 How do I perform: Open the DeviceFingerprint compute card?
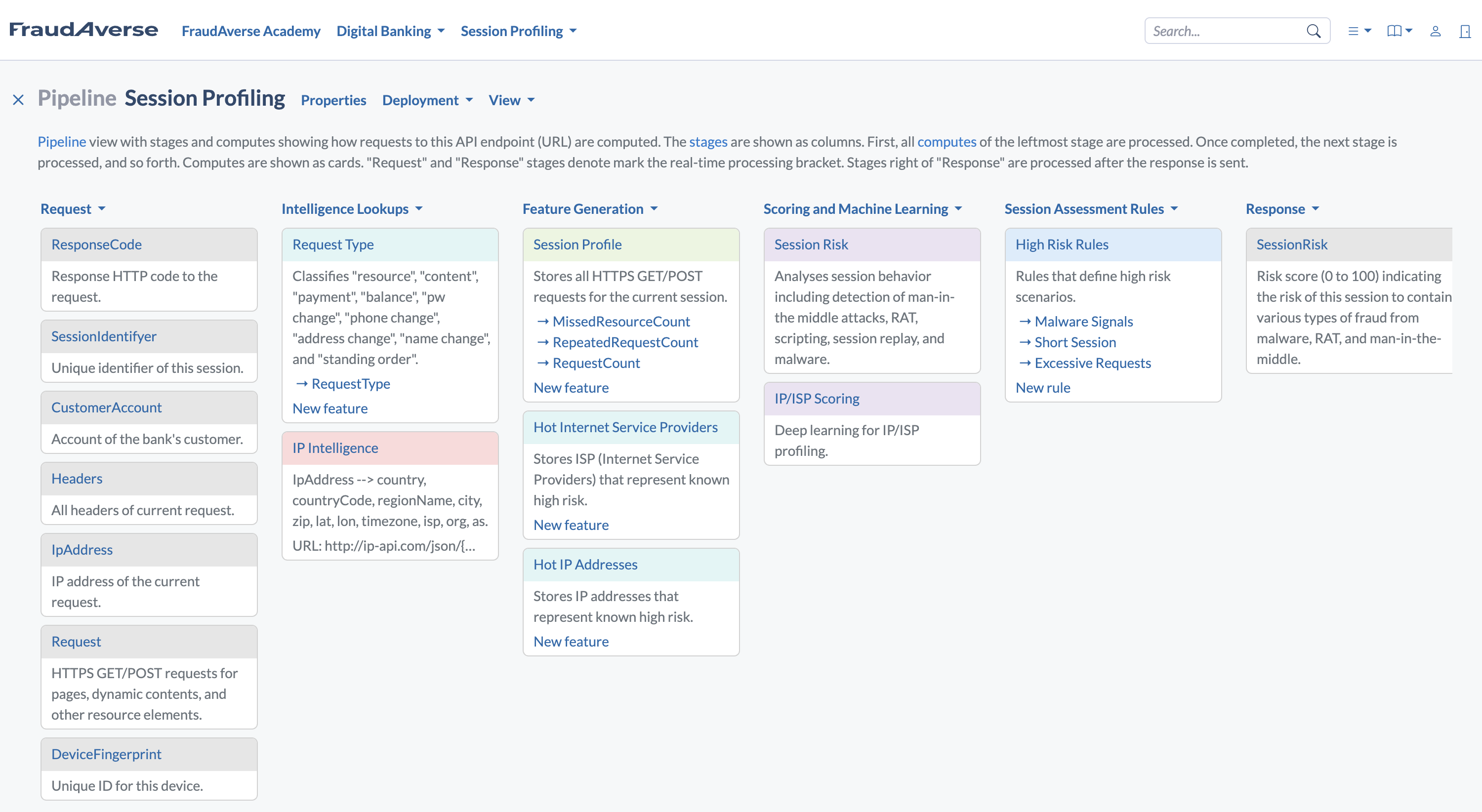(x=106, y=754)
